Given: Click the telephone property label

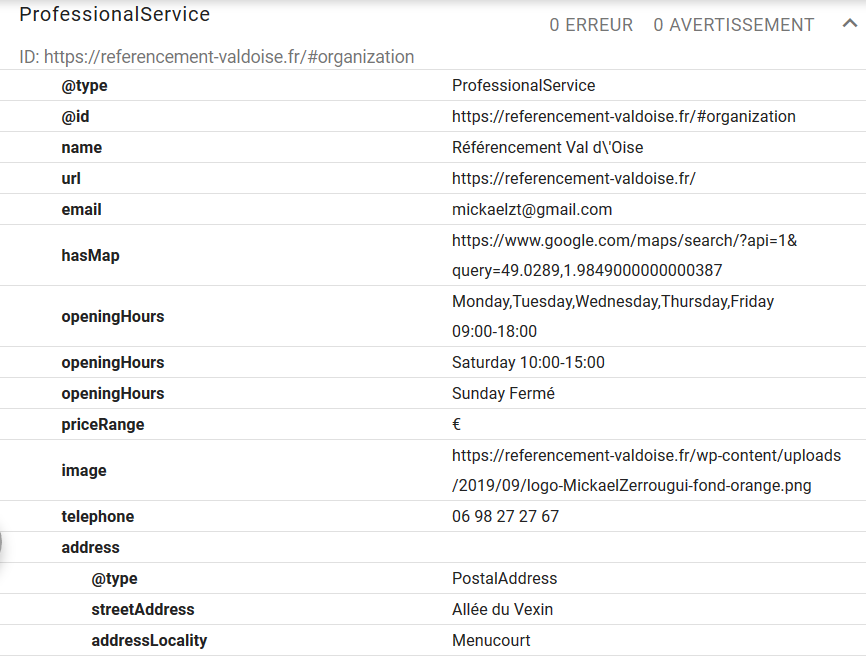Looking at the screenshot, I should pos(98,516).
